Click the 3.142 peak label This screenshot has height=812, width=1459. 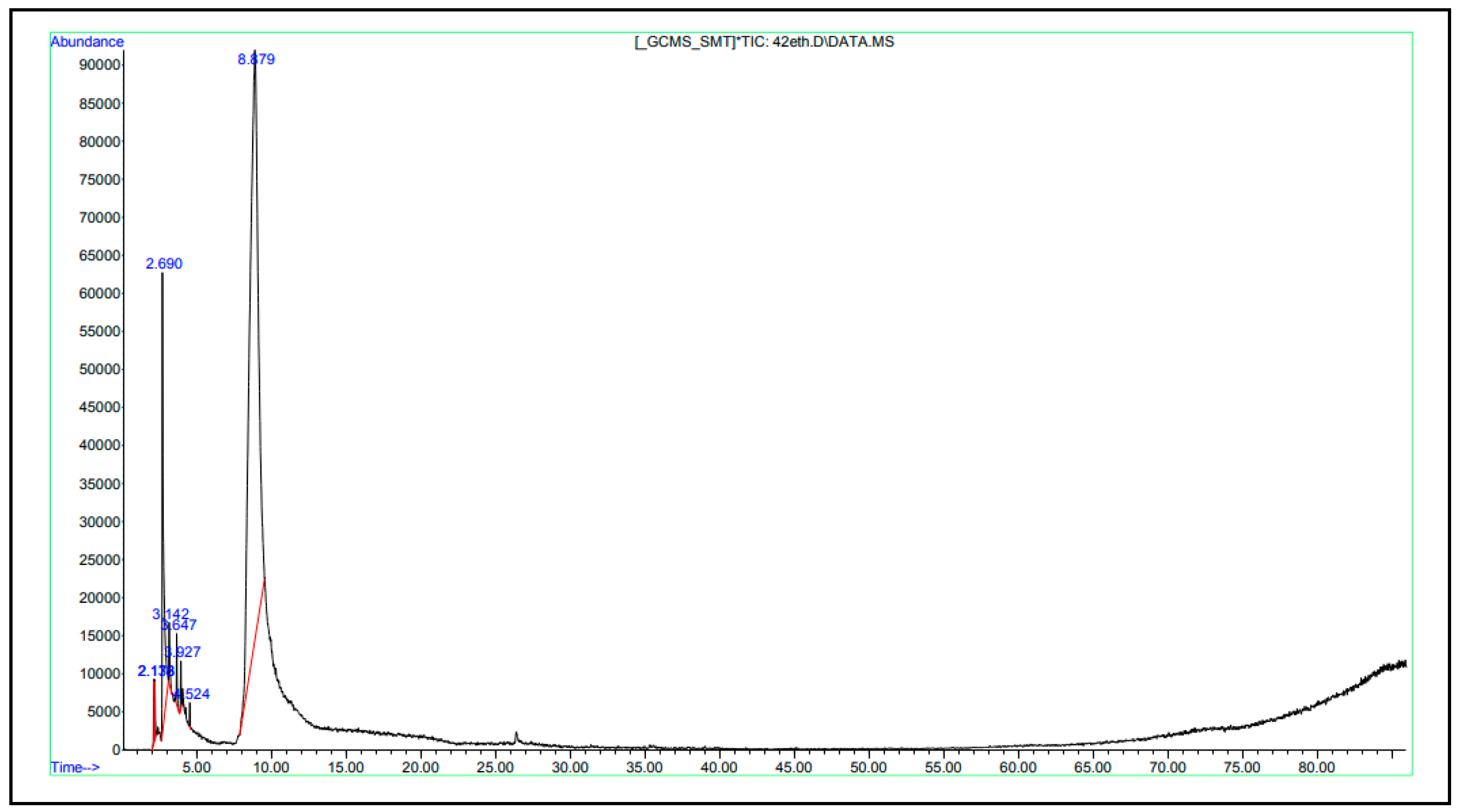[x=171, y=615]
